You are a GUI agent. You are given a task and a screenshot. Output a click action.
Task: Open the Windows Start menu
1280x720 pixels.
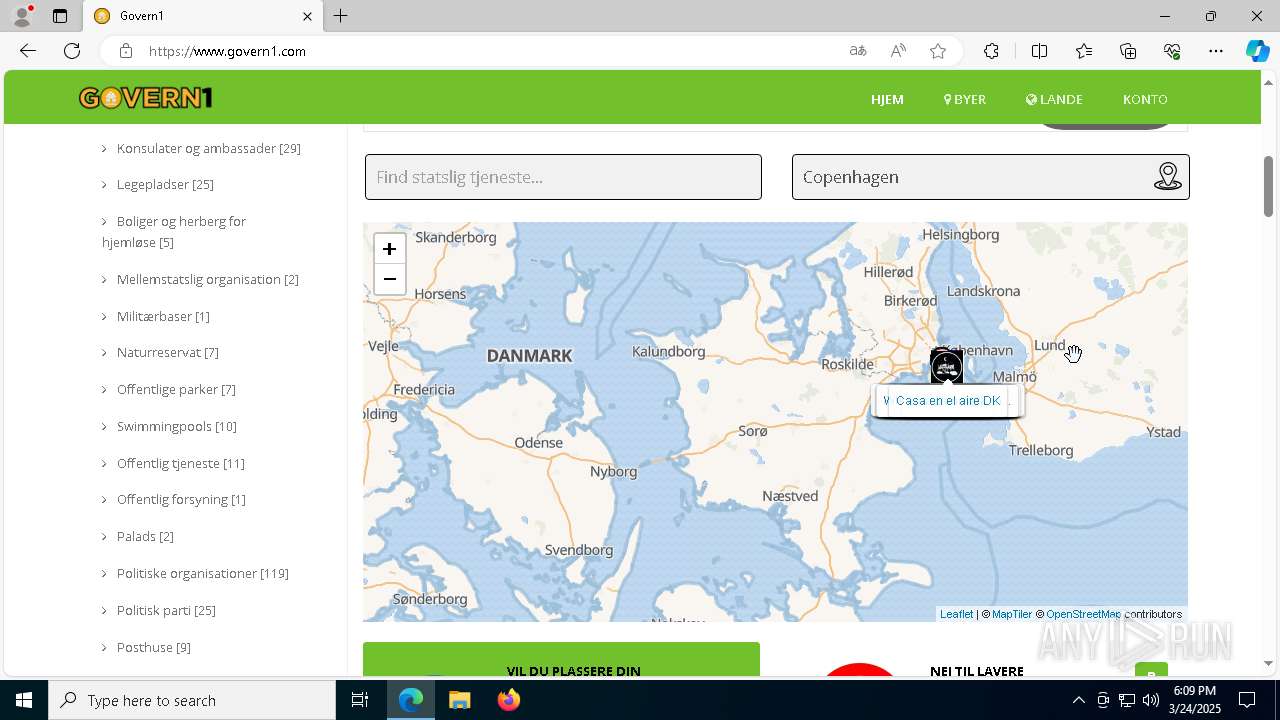tap(24, 700)
